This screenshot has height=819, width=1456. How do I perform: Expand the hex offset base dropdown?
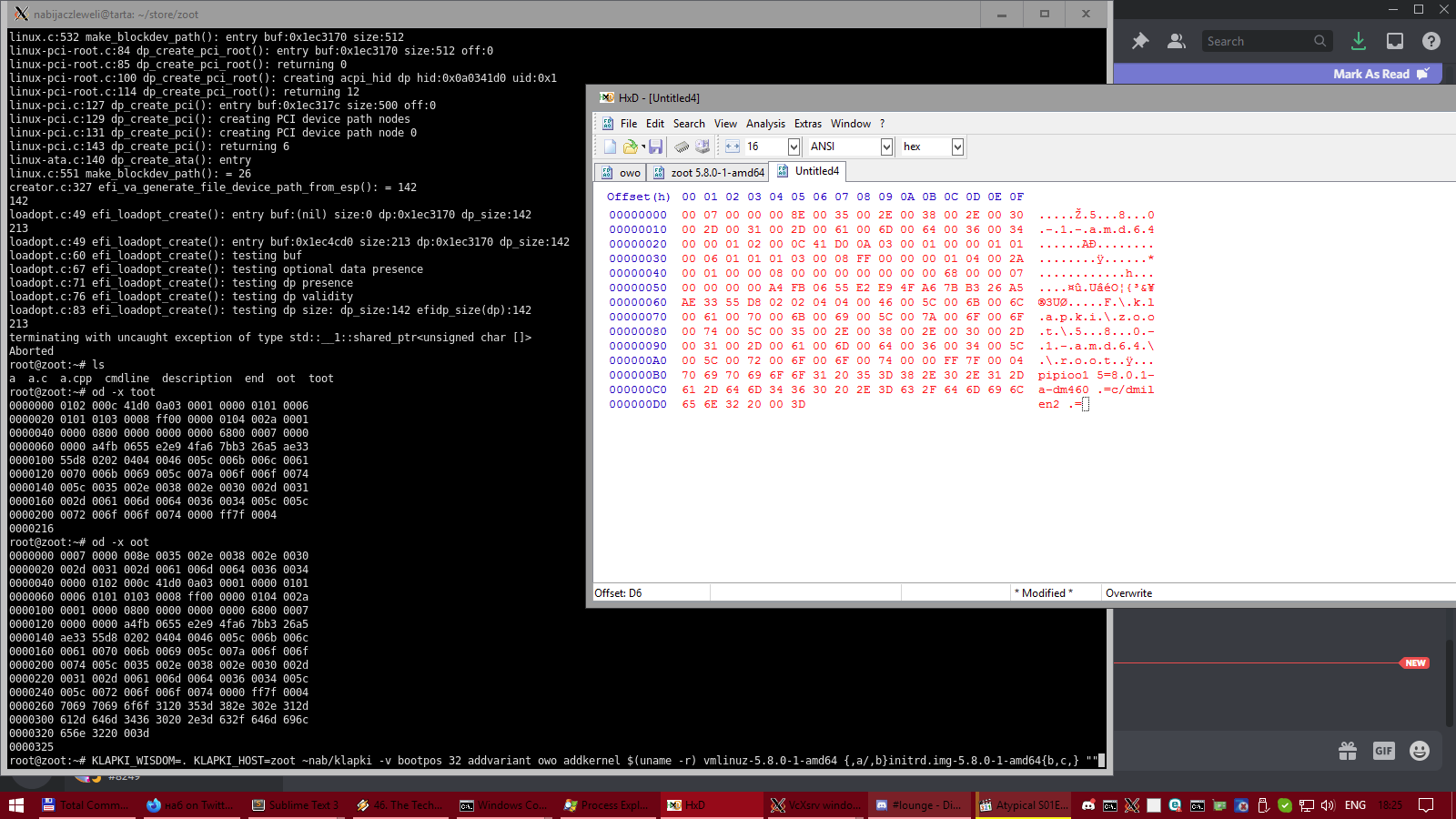click(957, 147)
